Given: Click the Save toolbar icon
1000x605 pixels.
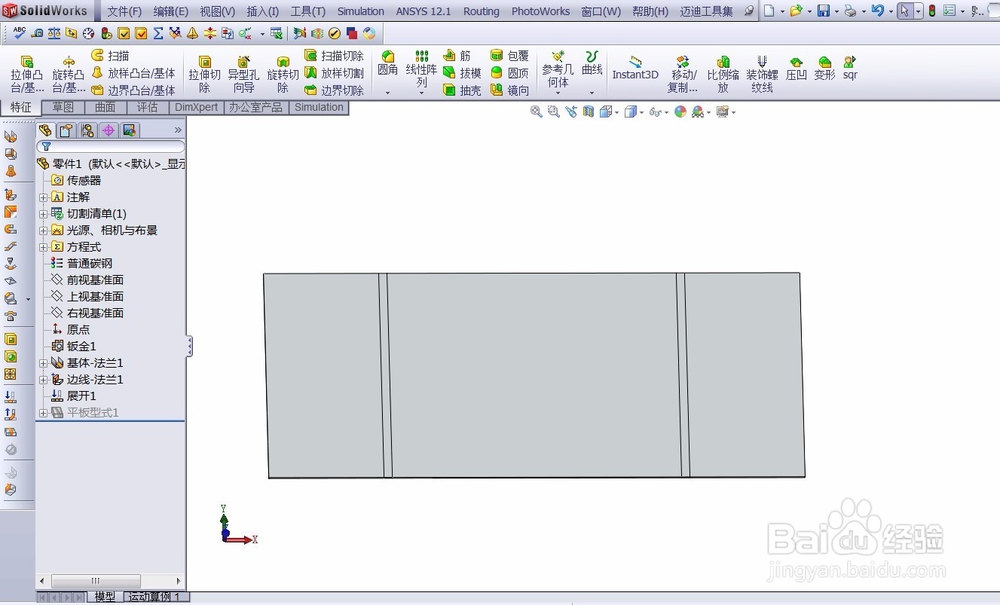Looking at the screenshot, I should 823,11.
